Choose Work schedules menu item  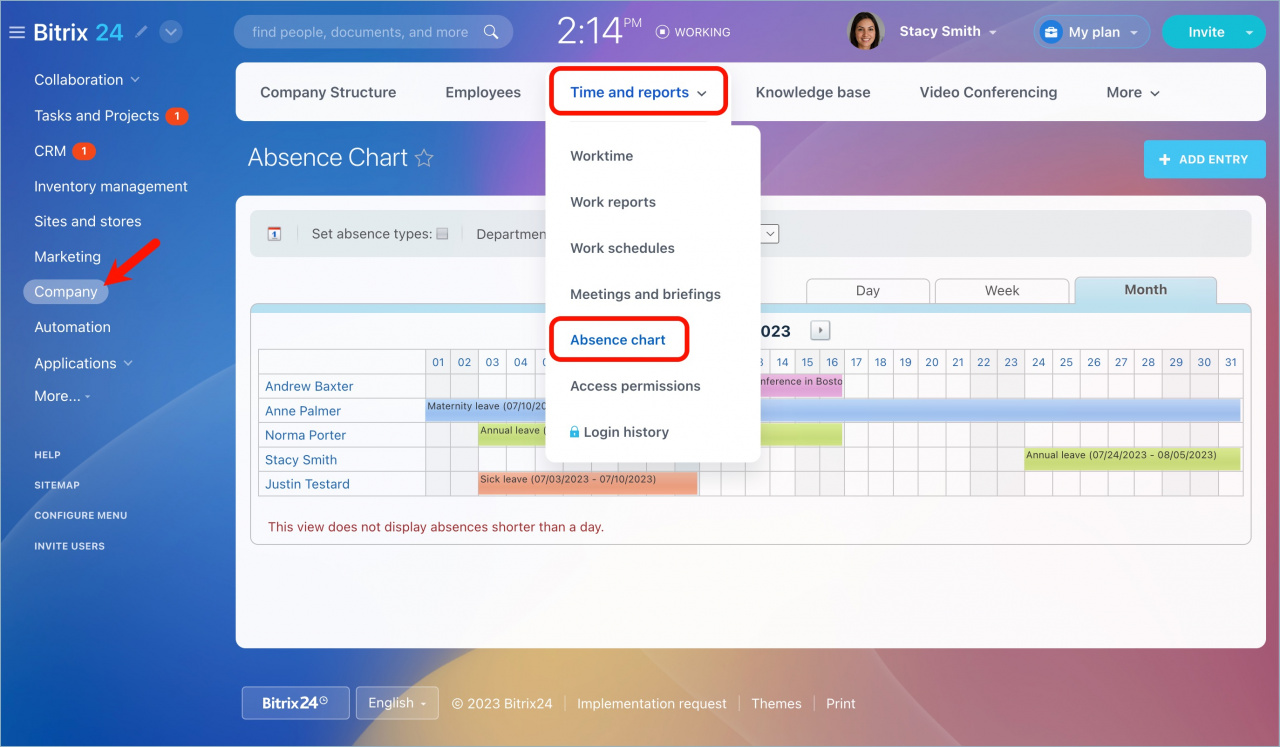622,248
